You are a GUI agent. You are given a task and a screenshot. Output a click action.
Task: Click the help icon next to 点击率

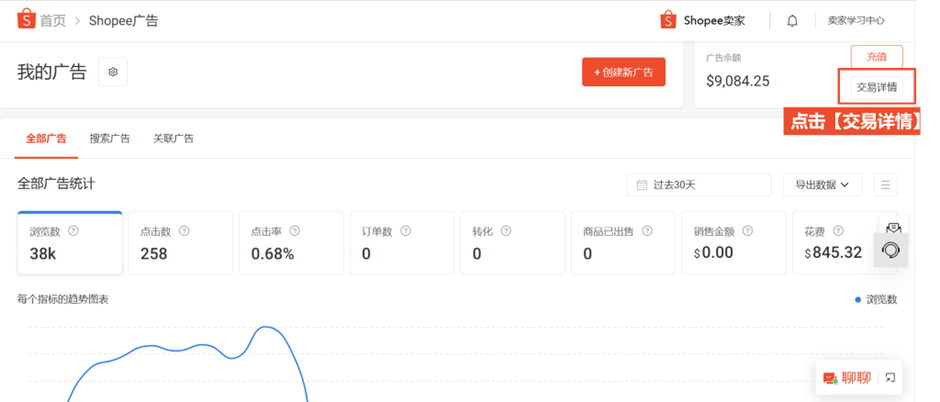coord(294,231)
